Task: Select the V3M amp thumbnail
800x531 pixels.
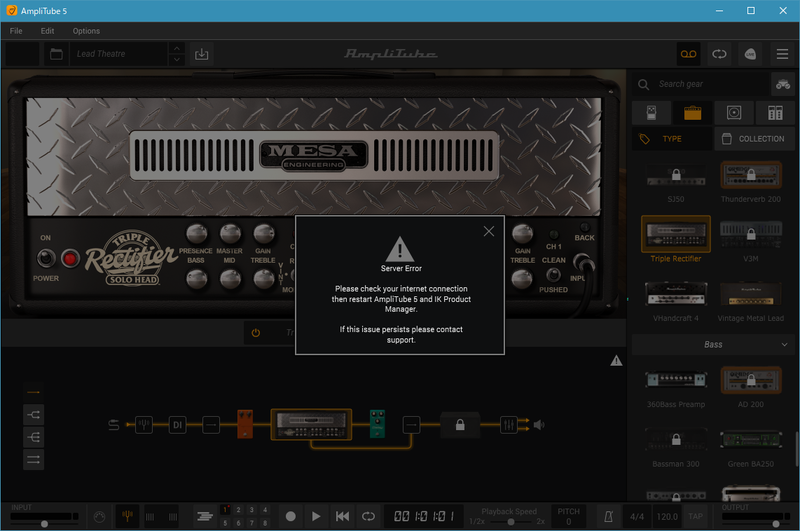Action: tap(751, 234)
